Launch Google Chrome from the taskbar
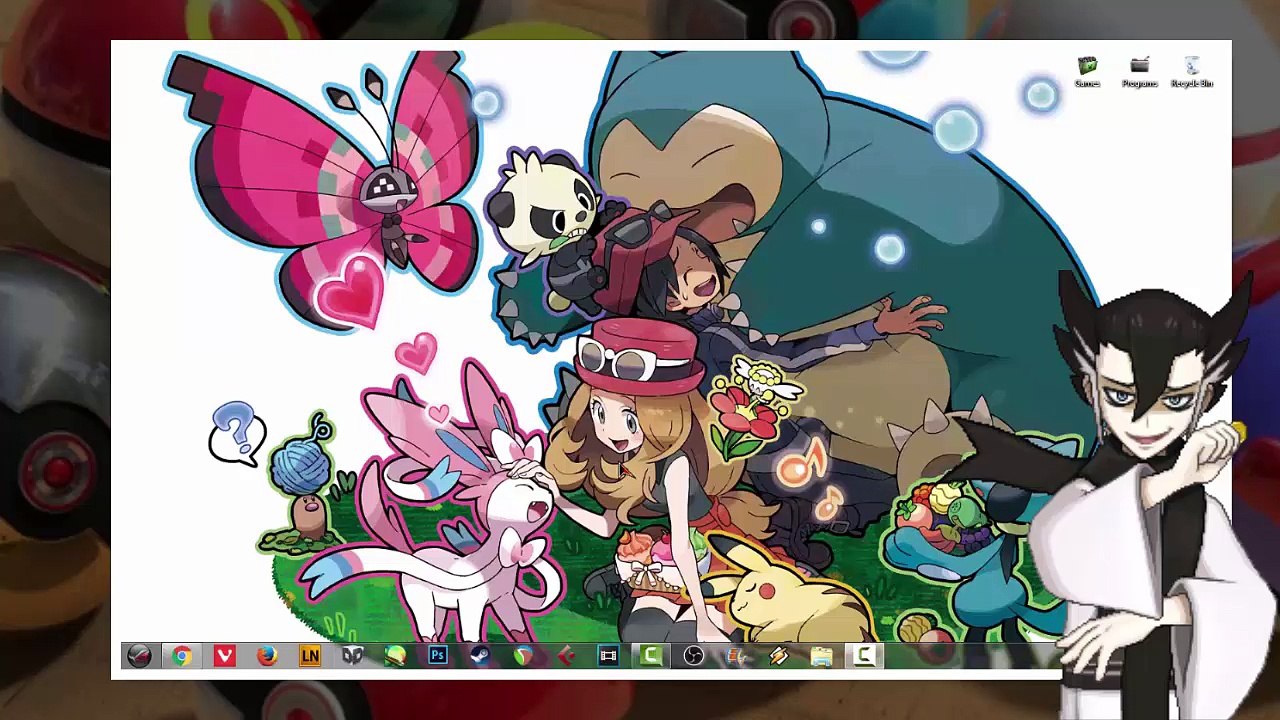The height and width of the screenshot is (720, 1280). click(182, 656)
